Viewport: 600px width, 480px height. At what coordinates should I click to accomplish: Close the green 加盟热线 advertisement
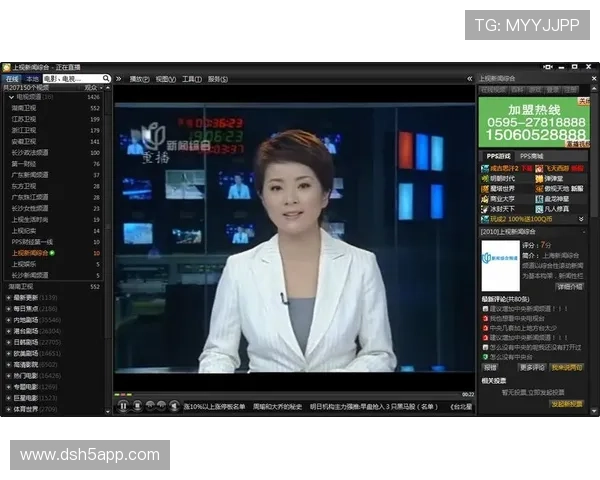[x=584, y=101]
